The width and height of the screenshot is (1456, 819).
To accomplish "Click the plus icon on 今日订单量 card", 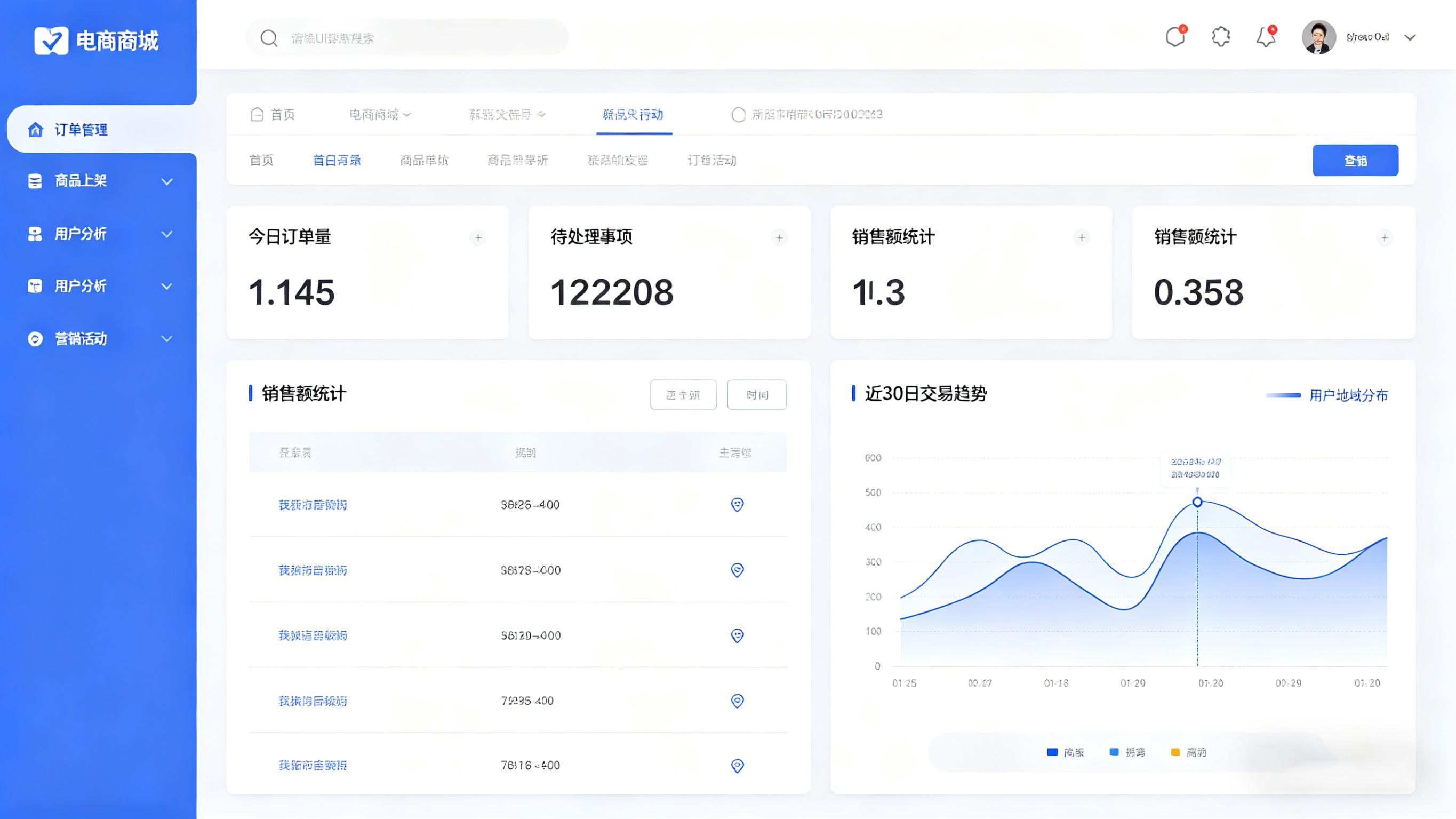I will click(478, 237).
